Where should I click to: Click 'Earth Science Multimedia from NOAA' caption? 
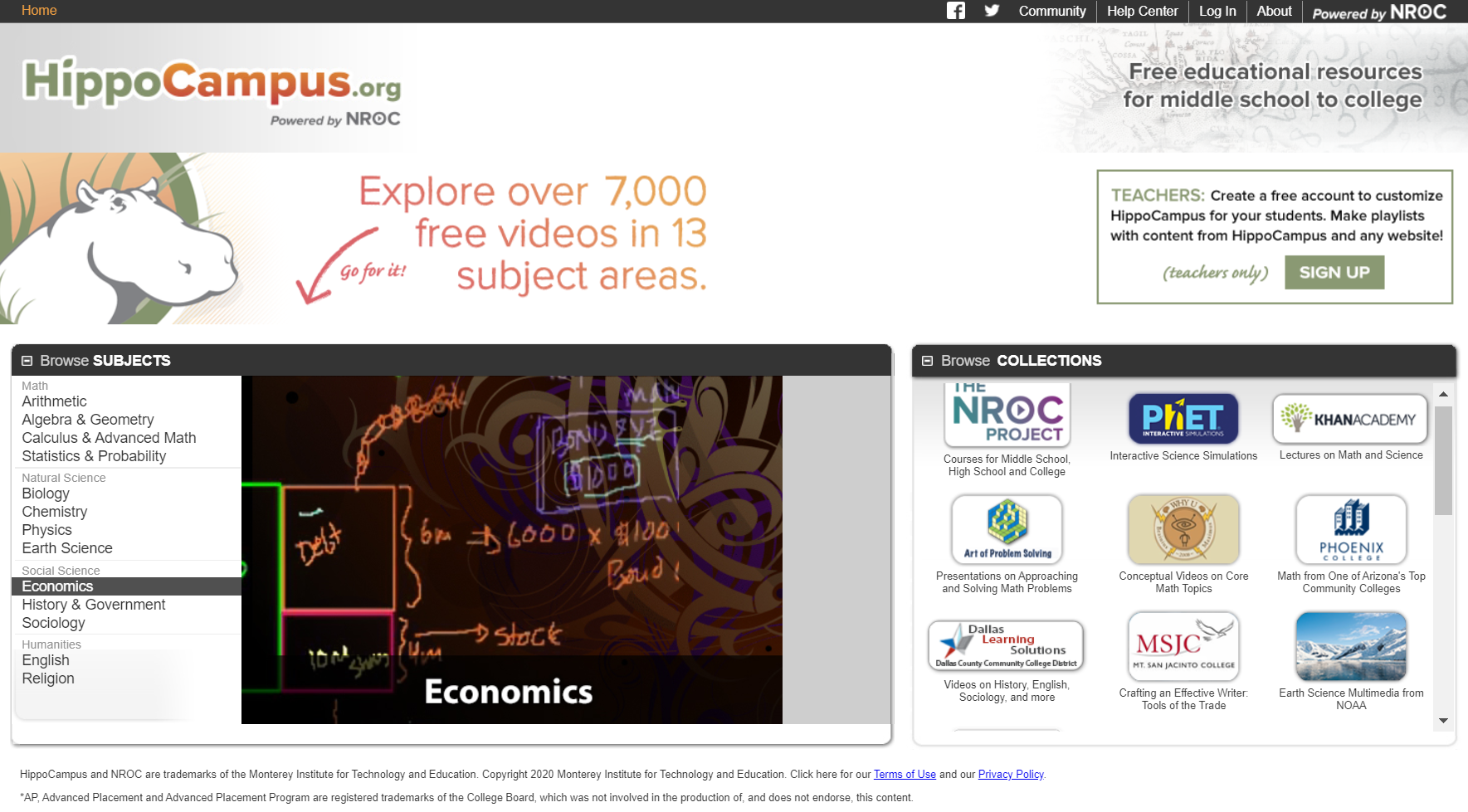1351,699
